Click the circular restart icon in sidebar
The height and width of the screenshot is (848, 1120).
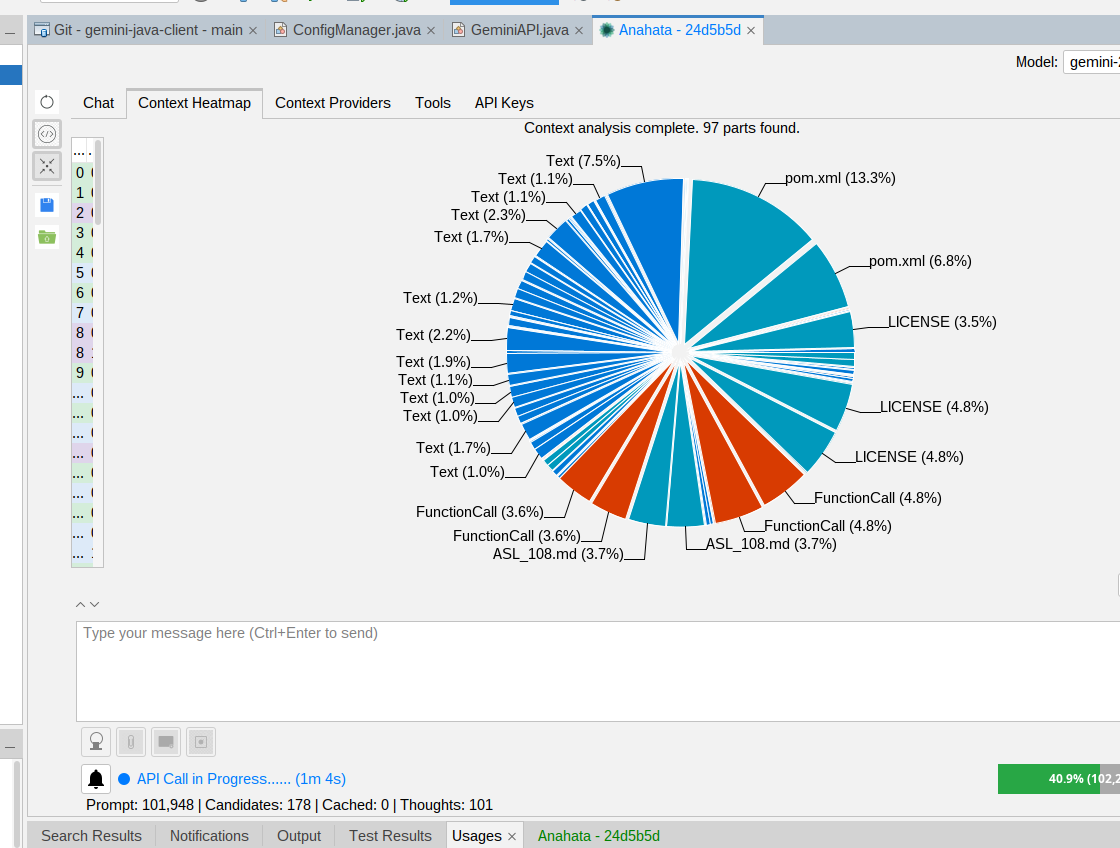point(47,102)
